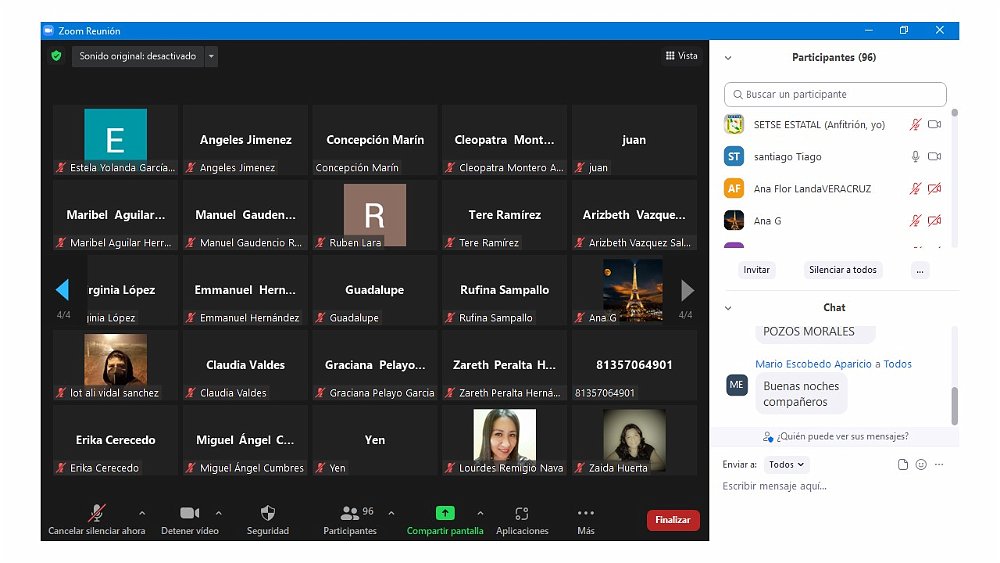Click the Buscar un participante search field
Viewport: 1000px width, 563px height.
[x=835, y=94]
